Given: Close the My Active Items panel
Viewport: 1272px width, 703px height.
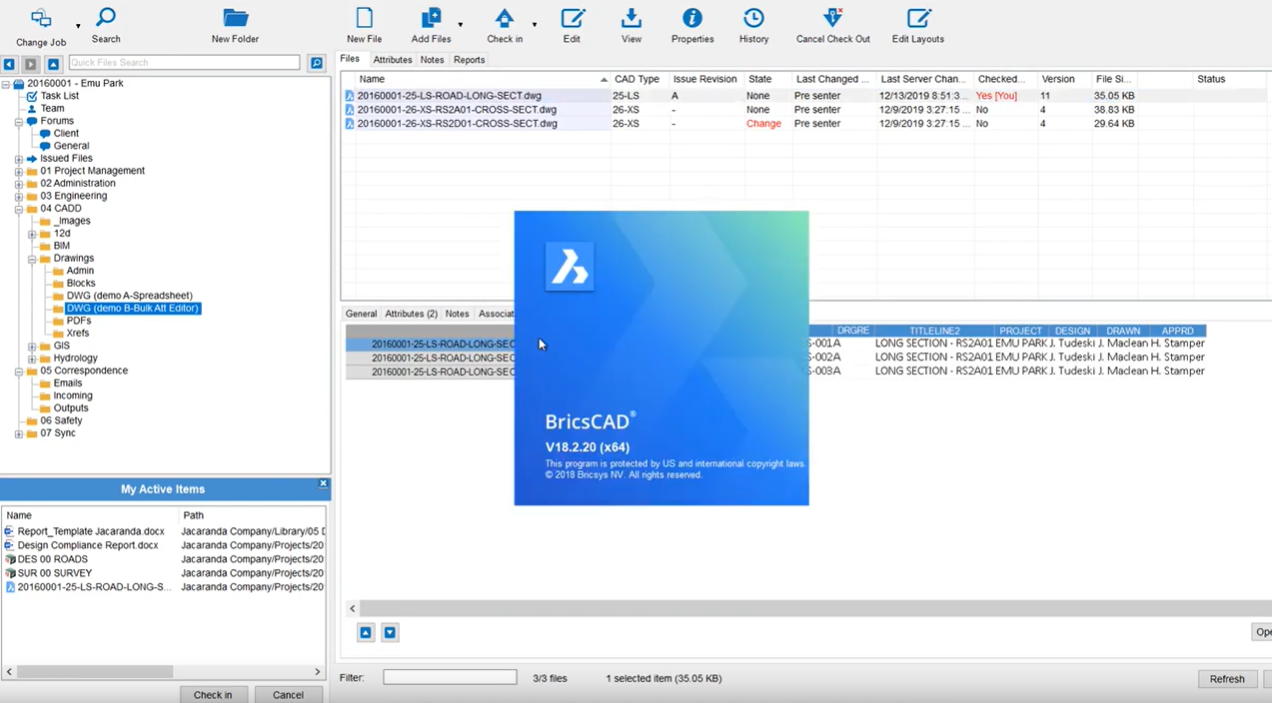Looking at the screenshot, I should point(323,483).
